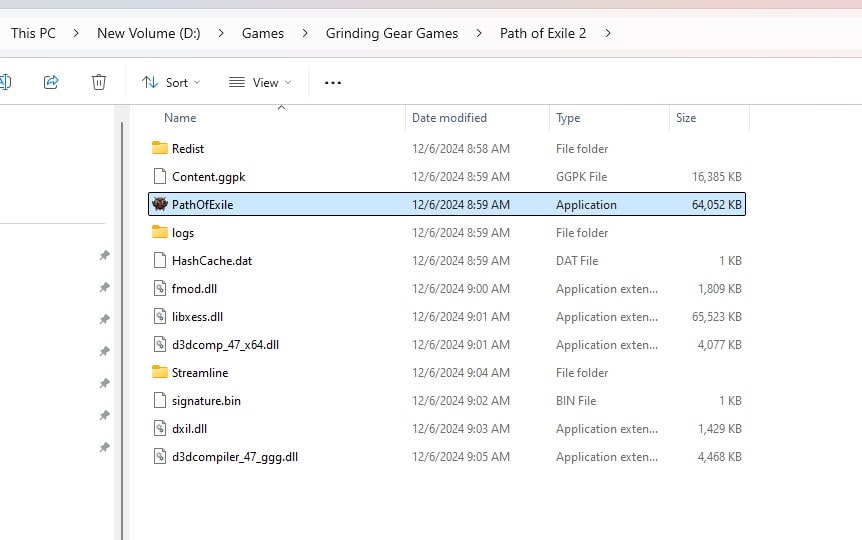Sort files by the Name column header
Viewport: 862px width, 540px height.
point(180,118)
